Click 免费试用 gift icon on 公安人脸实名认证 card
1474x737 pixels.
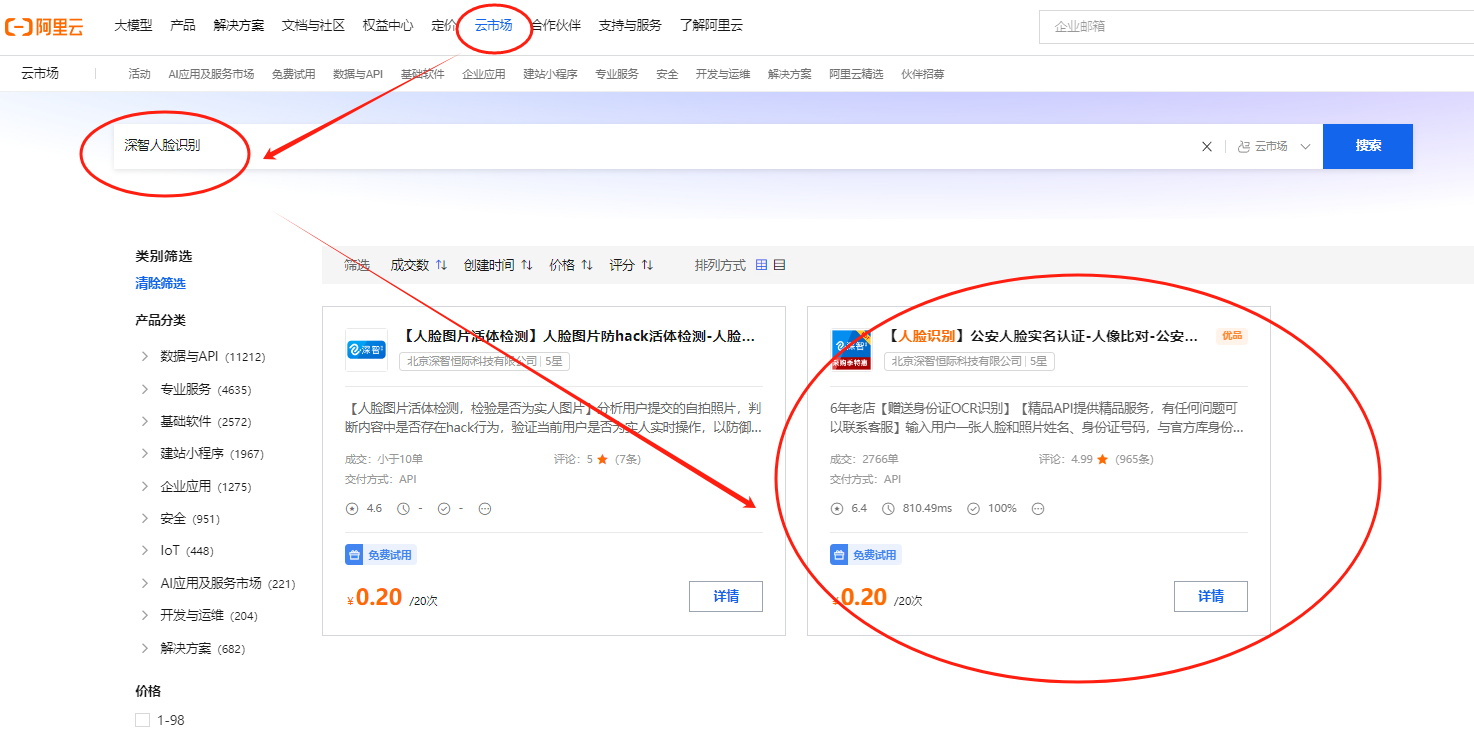pyautogui.click(x=839, y=555)
